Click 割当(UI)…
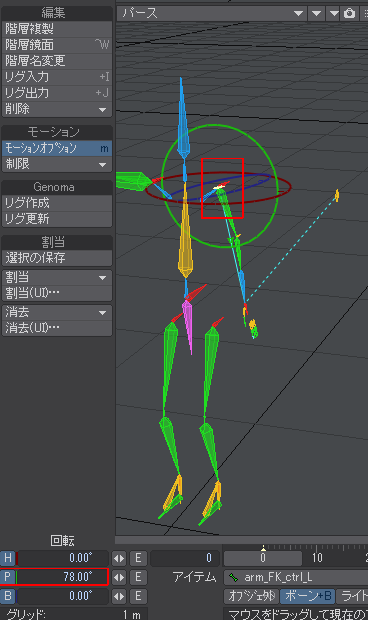This screenshot has width=368, height=620. 57,293
